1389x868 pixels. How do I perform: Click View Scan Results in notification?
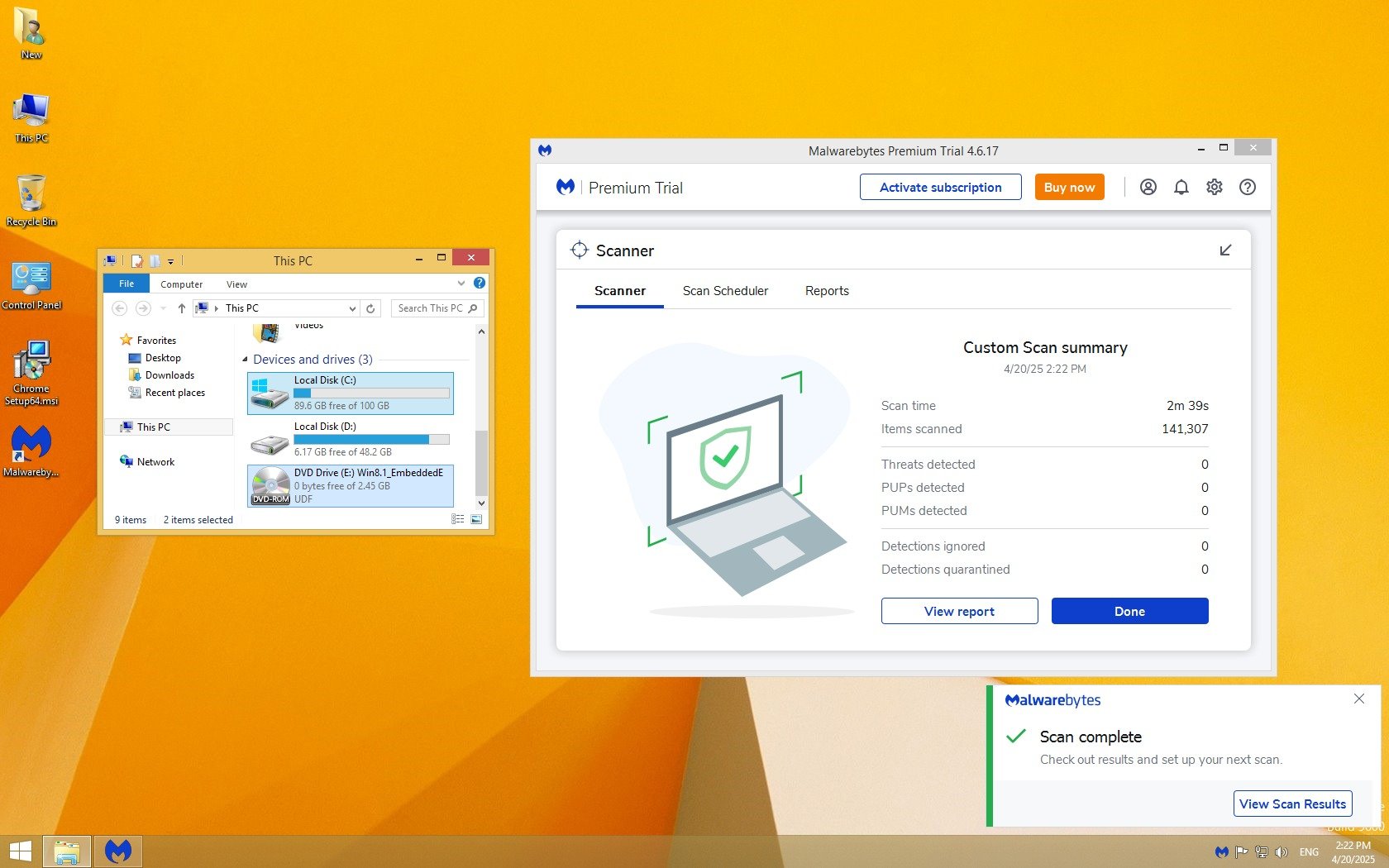pyautogui.click(x=1292, y=804)
